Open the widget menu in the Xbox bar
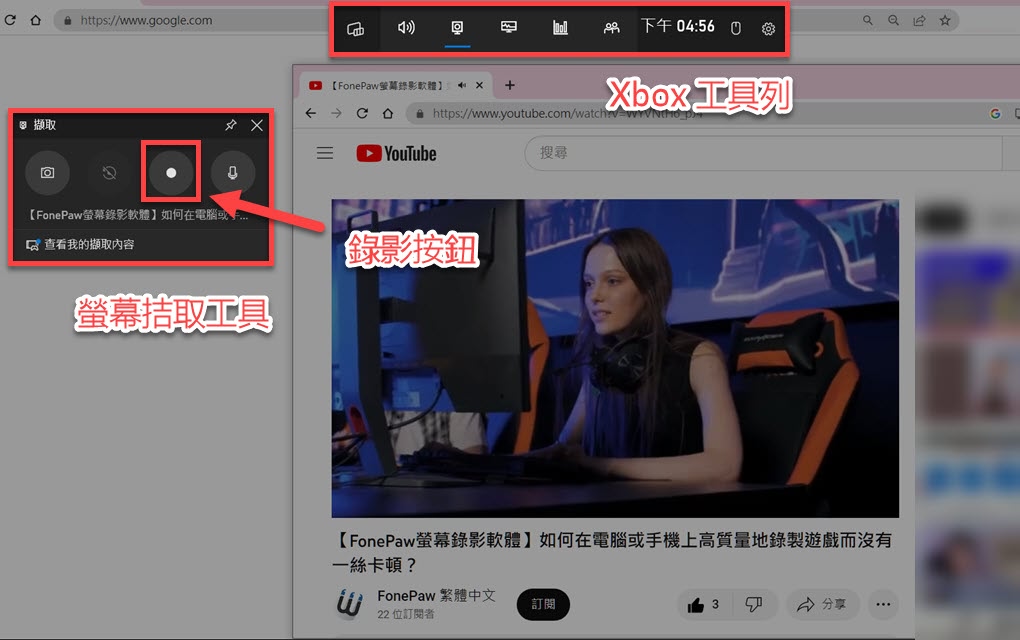1020x640 pixels. pyautogui.click(x=355, y=29)
